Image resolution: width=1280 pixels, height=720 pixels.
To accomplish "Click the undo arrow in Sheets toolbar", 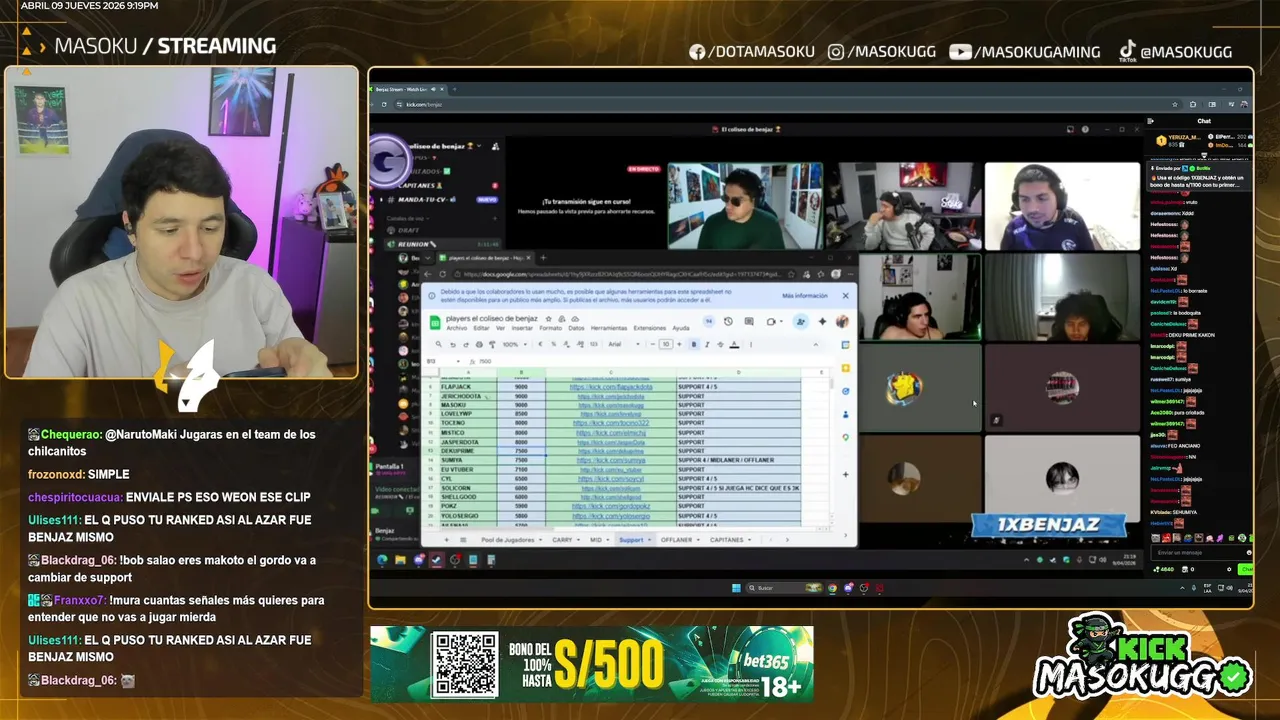I will [453, 344].
